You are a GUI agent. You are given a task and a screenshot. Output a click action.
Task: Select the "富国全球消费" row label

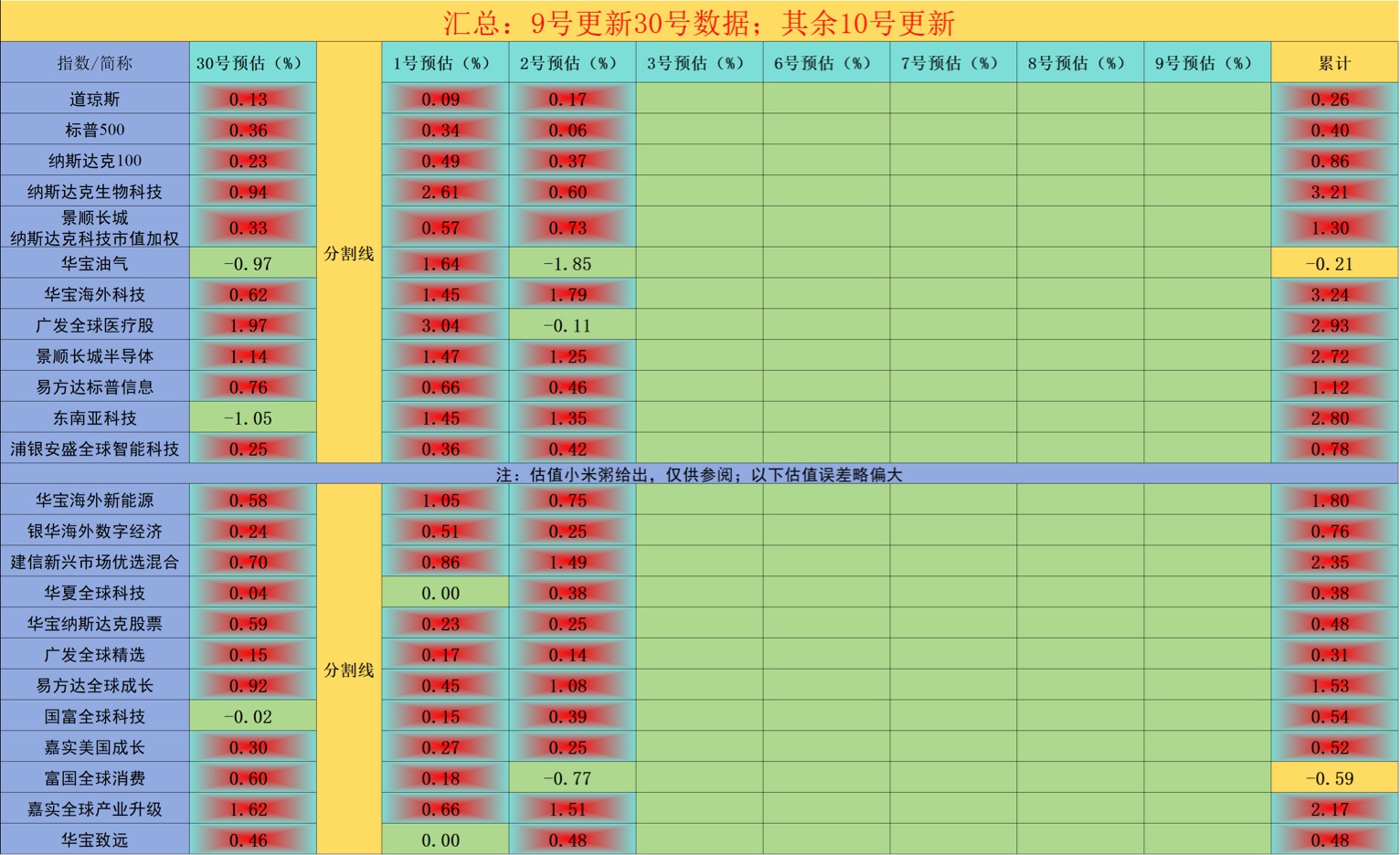point(95,778)
